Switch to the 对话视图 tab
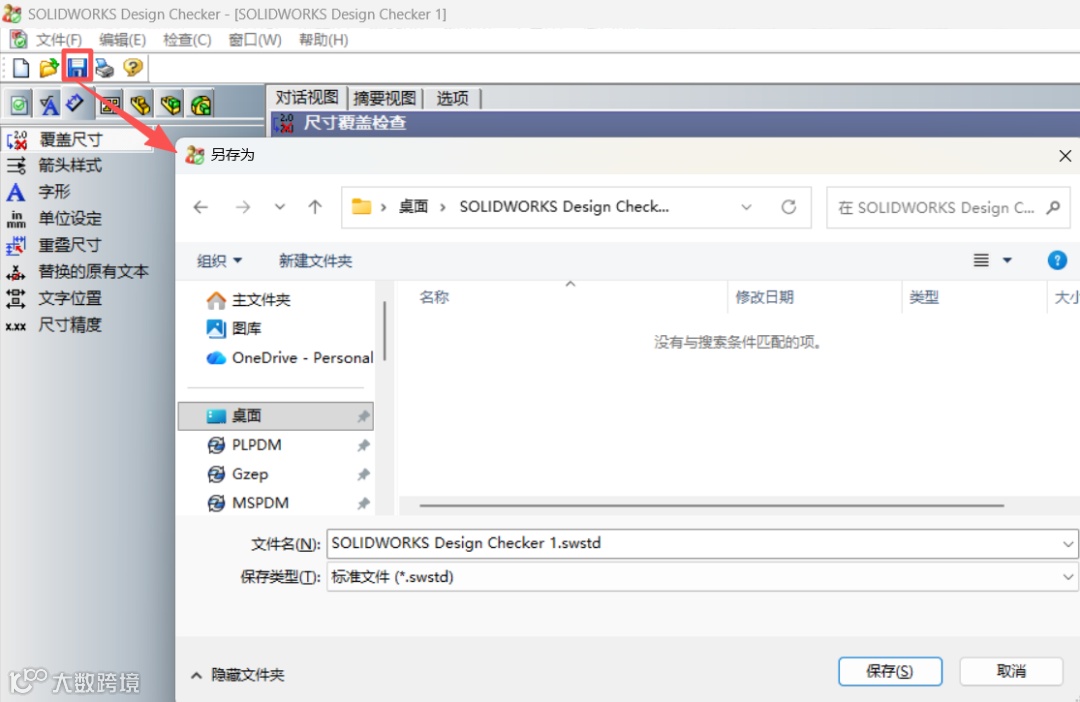This screenshot has height=702, width=1080. [307, 98]
